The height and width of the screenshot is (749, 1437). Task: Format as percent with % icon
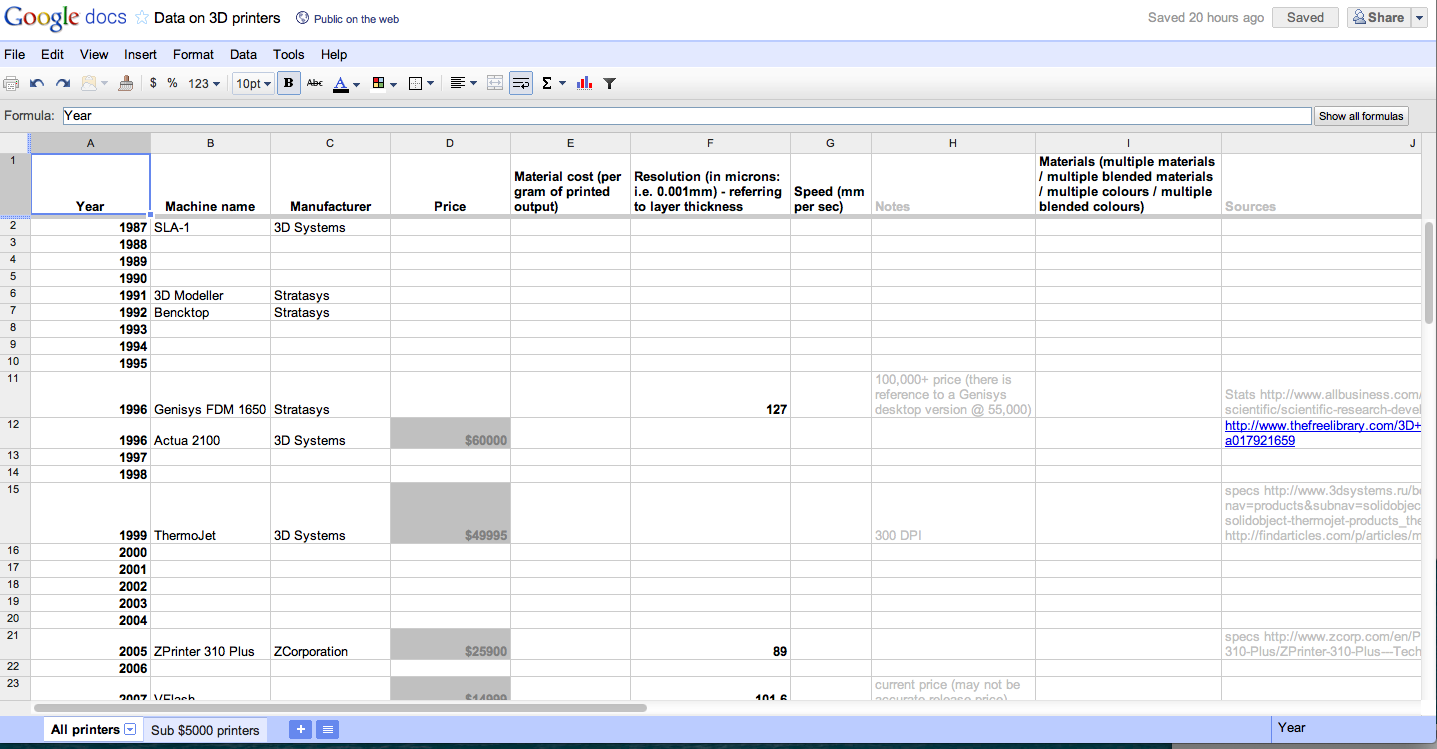click(x=172, y=84)
